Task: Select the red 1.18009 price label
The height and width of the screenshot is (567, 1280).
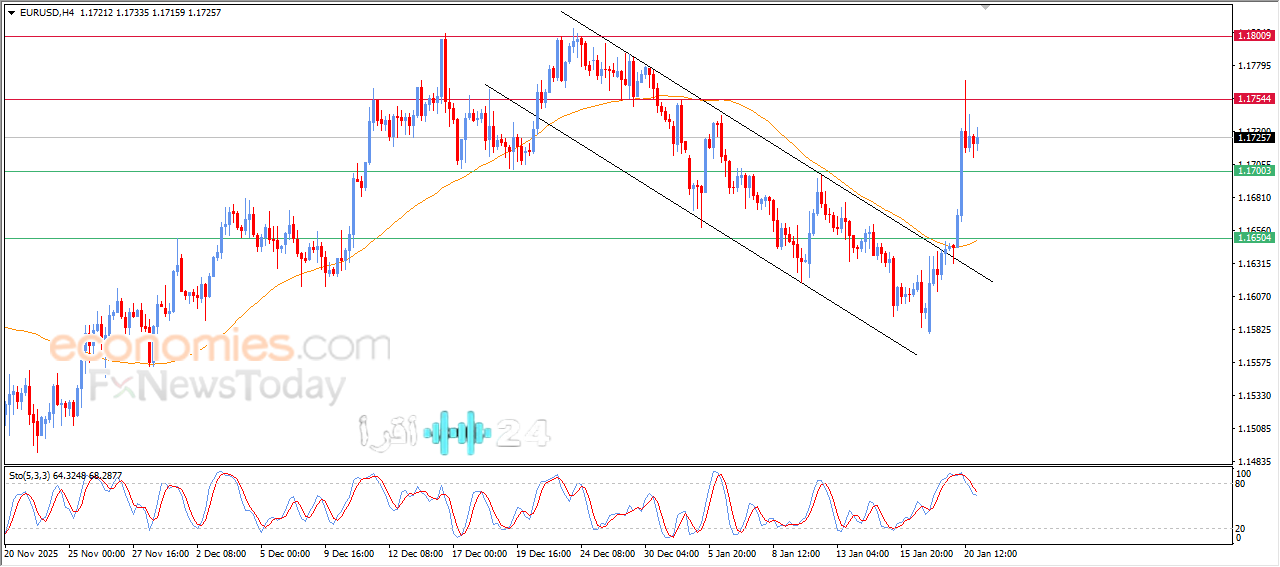Action: (x=1254, y=36)
